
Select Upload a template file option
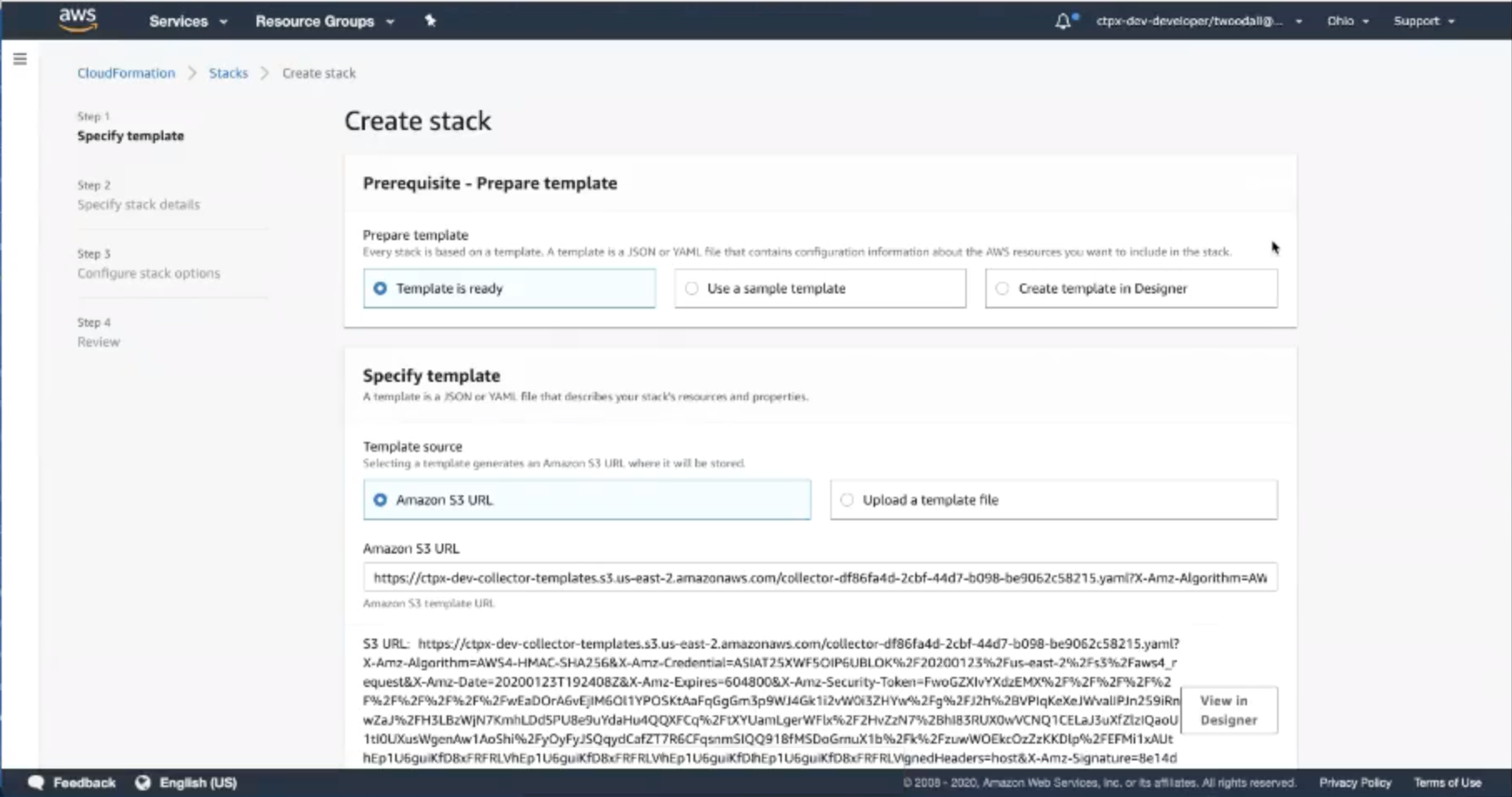pyautogui.click(x=1054, y=500)
